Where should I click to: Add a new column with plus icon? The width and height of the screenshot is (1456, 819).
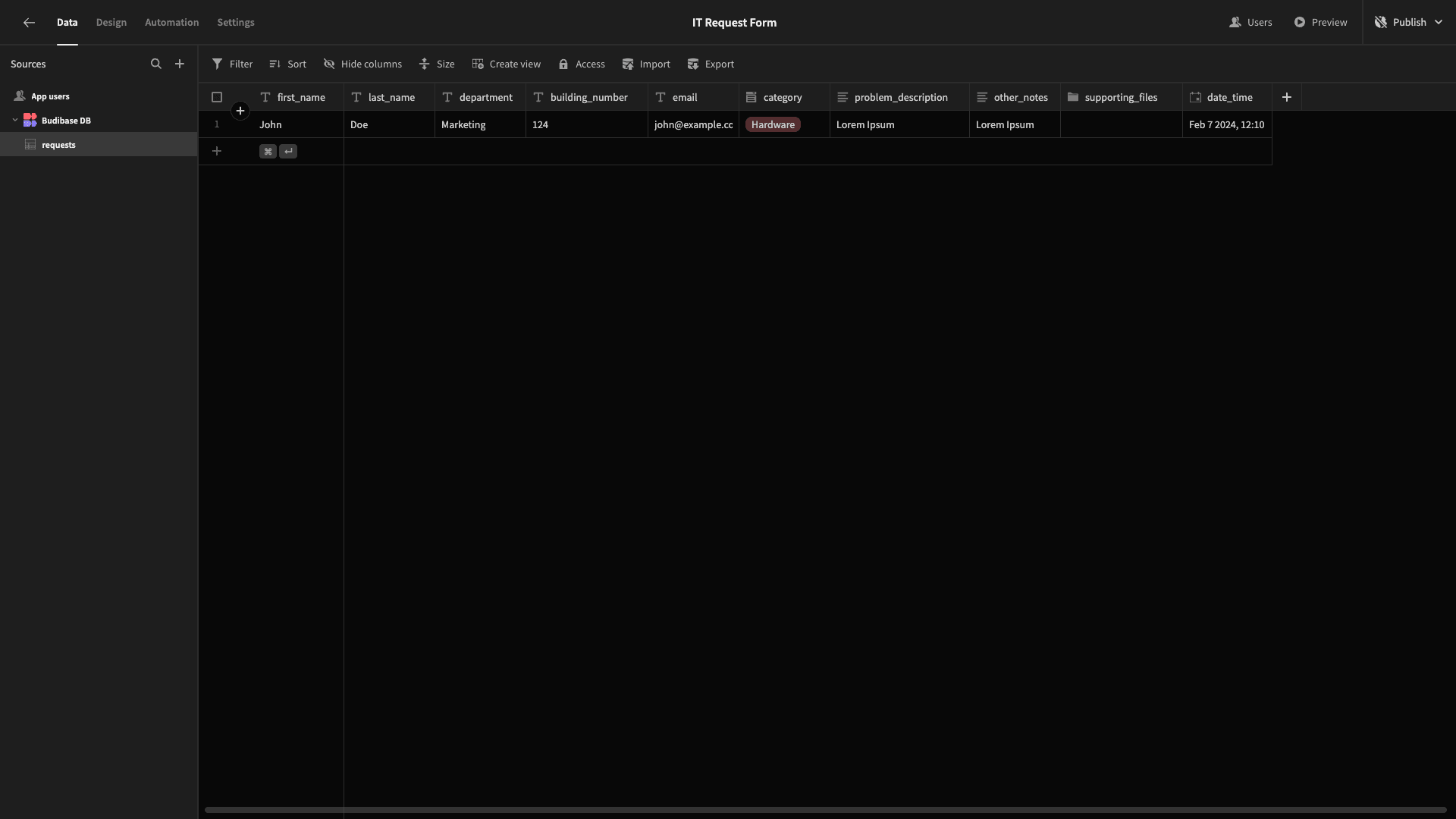click(1287, 97)
